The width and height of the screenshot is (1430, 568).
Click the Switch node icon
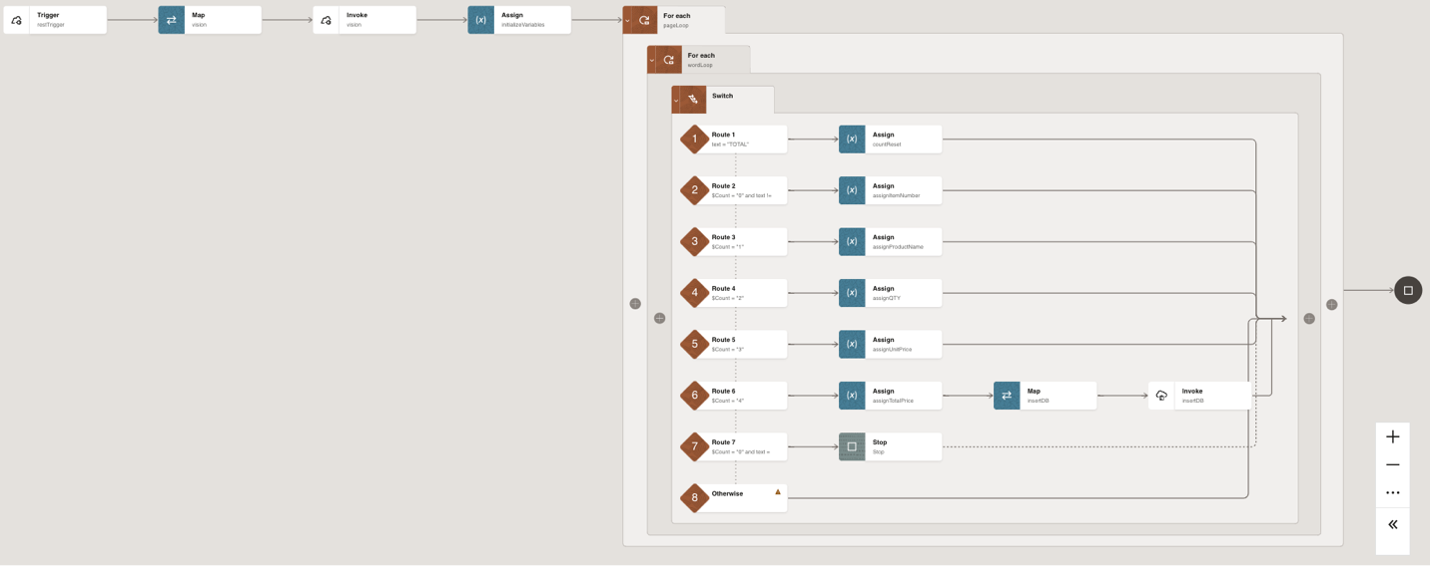[x=693, y=100]
